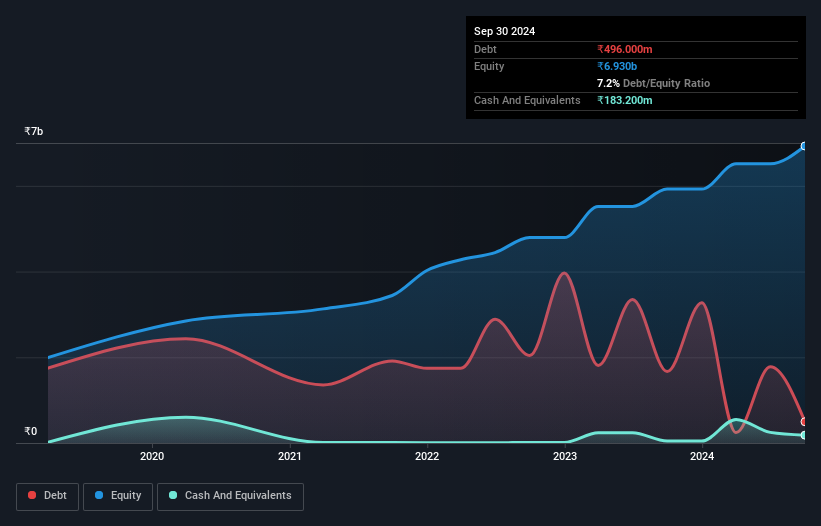821x526 pixels.
Task: Click Cash And Equivalents label in tooltip
Action: 527,100
